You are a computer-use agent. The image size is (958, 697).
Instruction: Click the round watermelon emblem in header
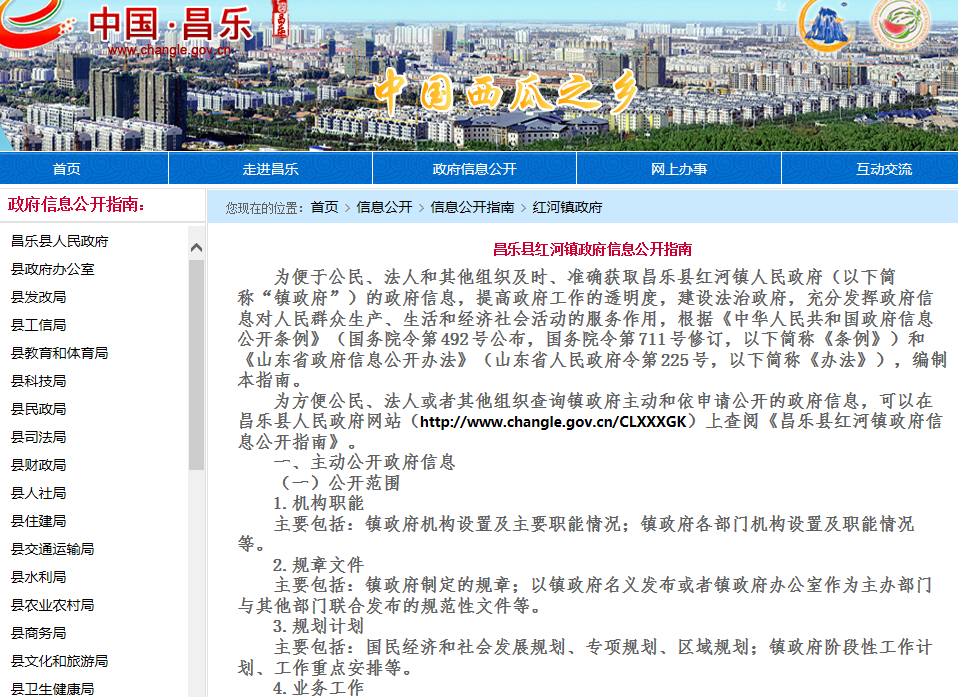tap(900, 27)
